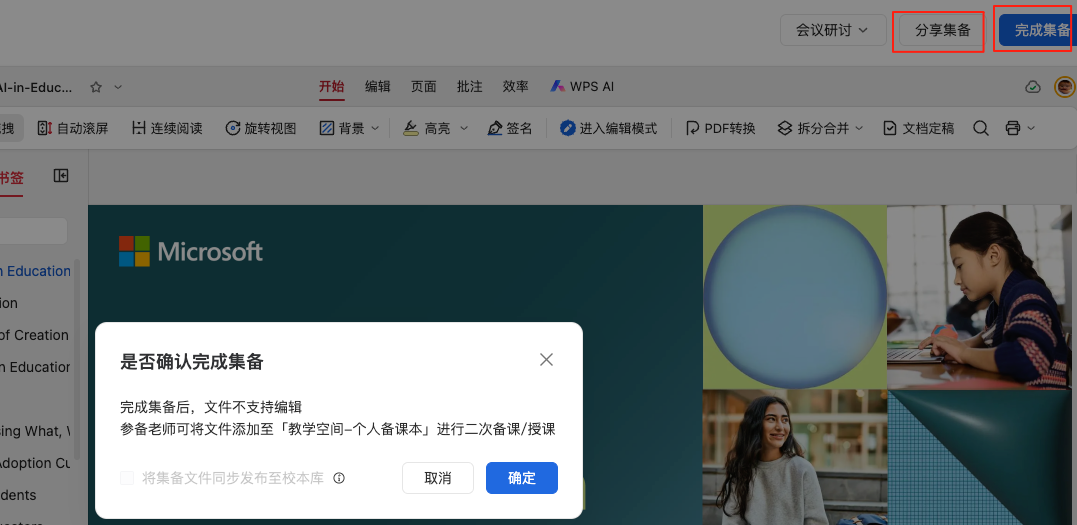Click the info icon beside sync option
The height and width of the screenshot is (525, 1077).
[x=339, y=478]
